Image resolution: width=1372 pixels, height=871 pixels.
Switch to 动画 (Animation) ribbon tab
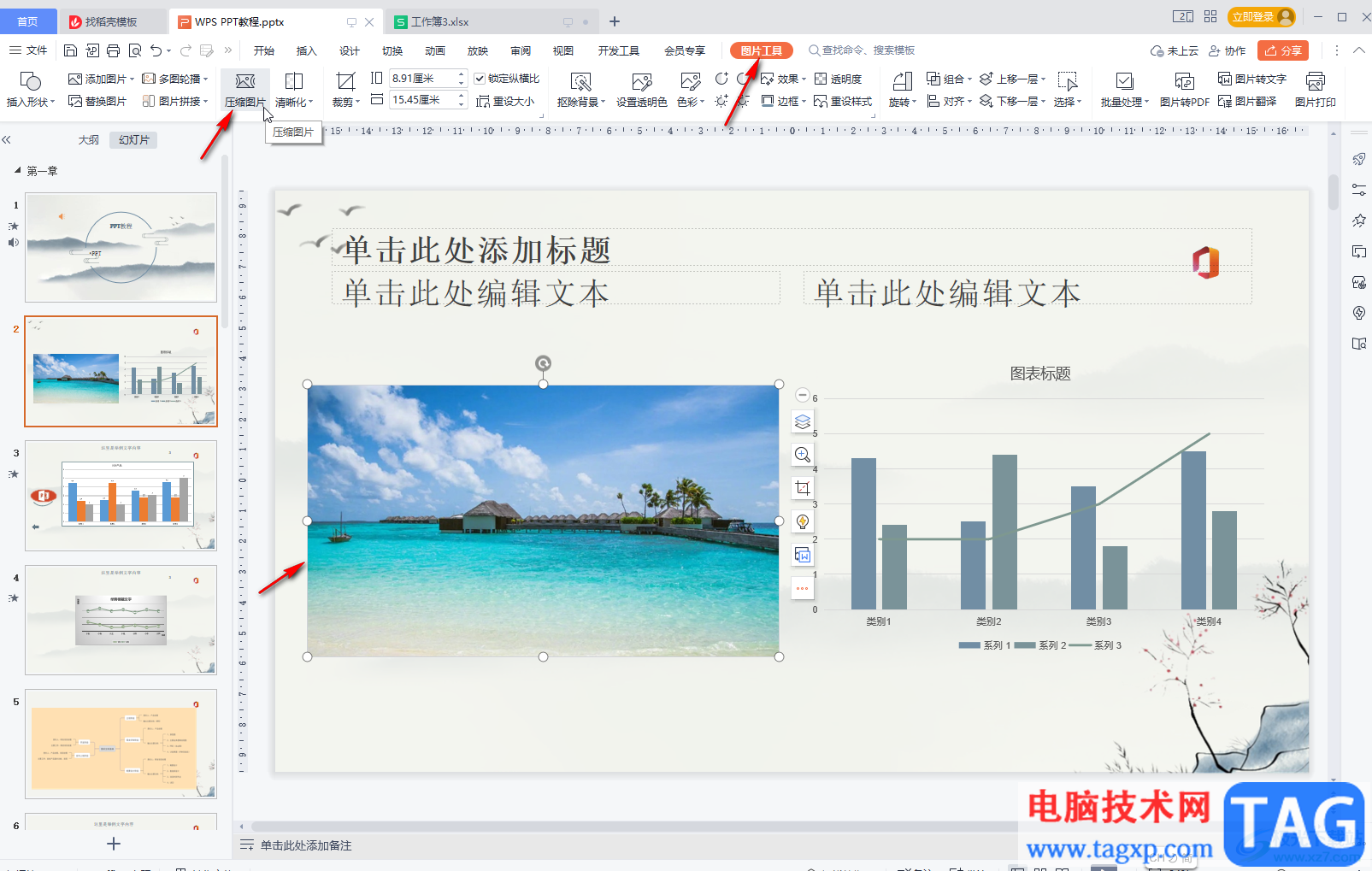point(435,50)
